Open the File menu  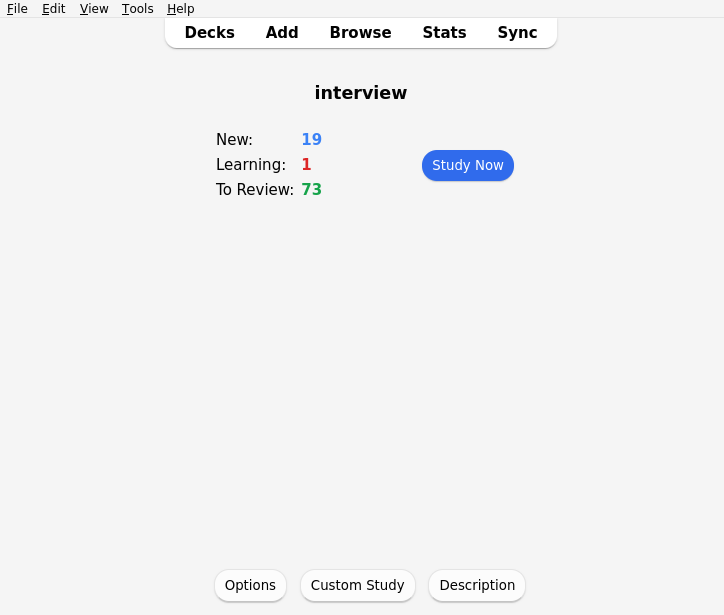[17, 8]
